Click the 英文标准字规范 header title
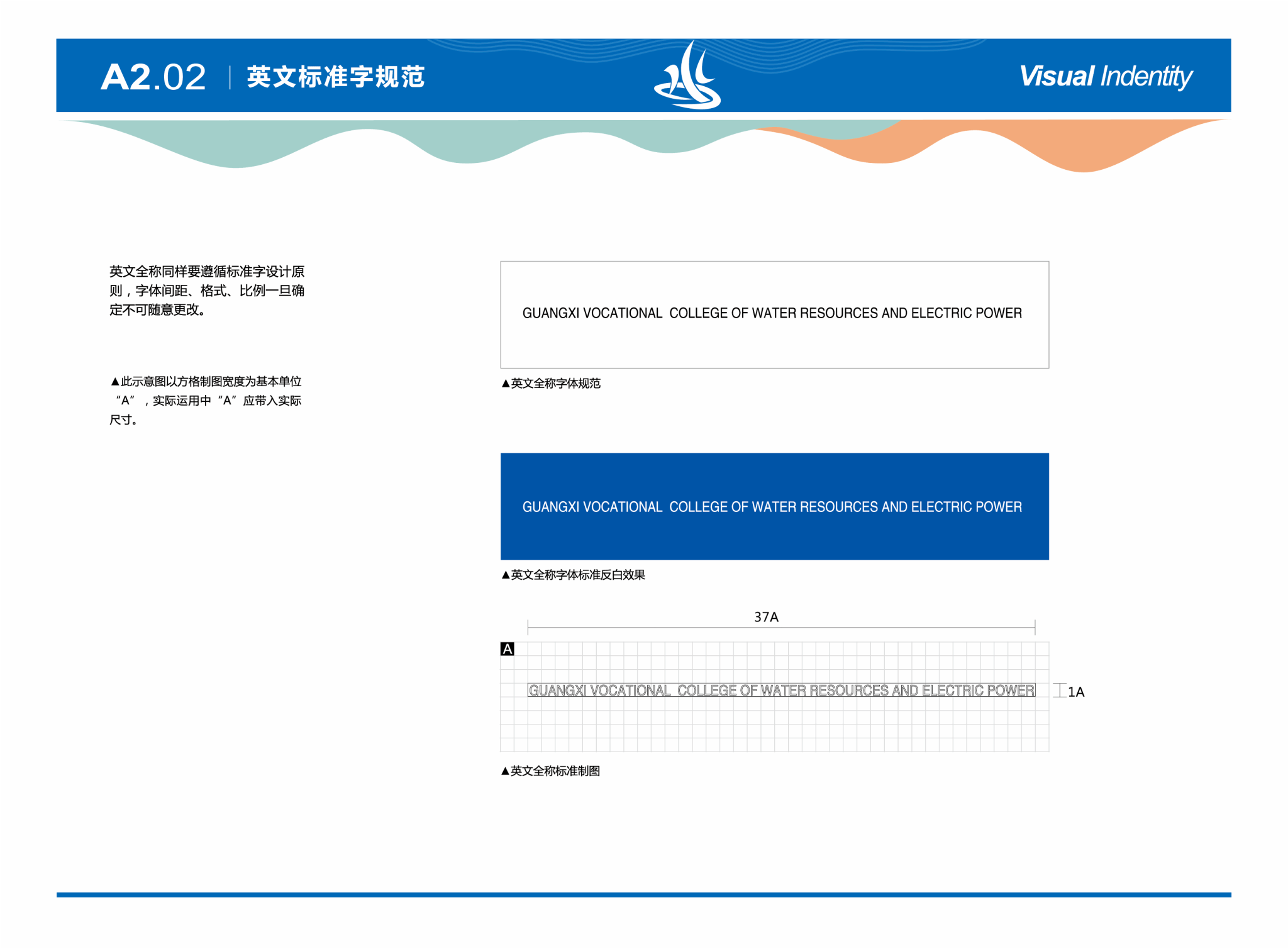1288x949 pixels. click(x=336, y=77)
